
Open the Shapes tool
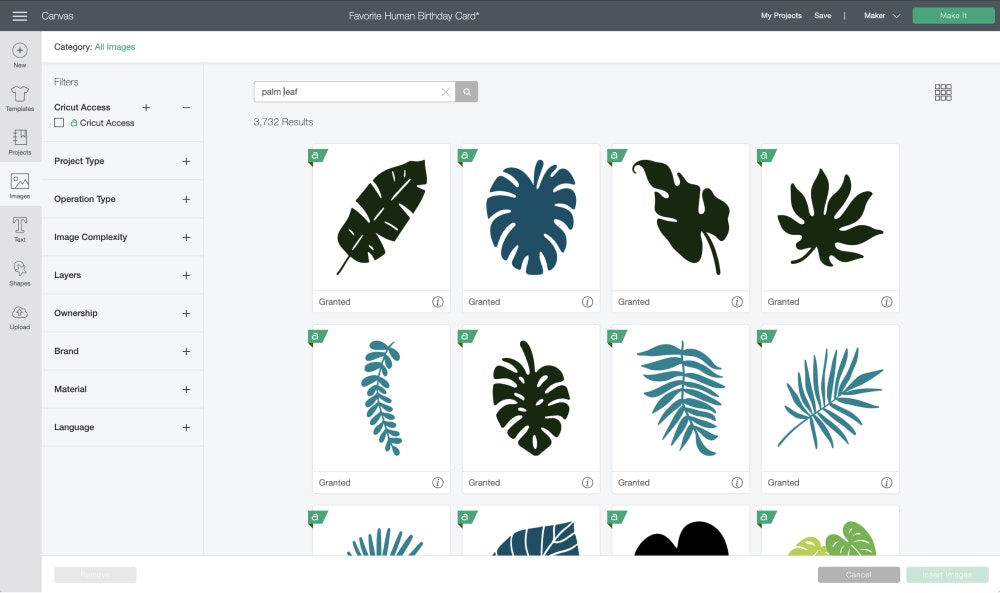click(x=20, y=274)
